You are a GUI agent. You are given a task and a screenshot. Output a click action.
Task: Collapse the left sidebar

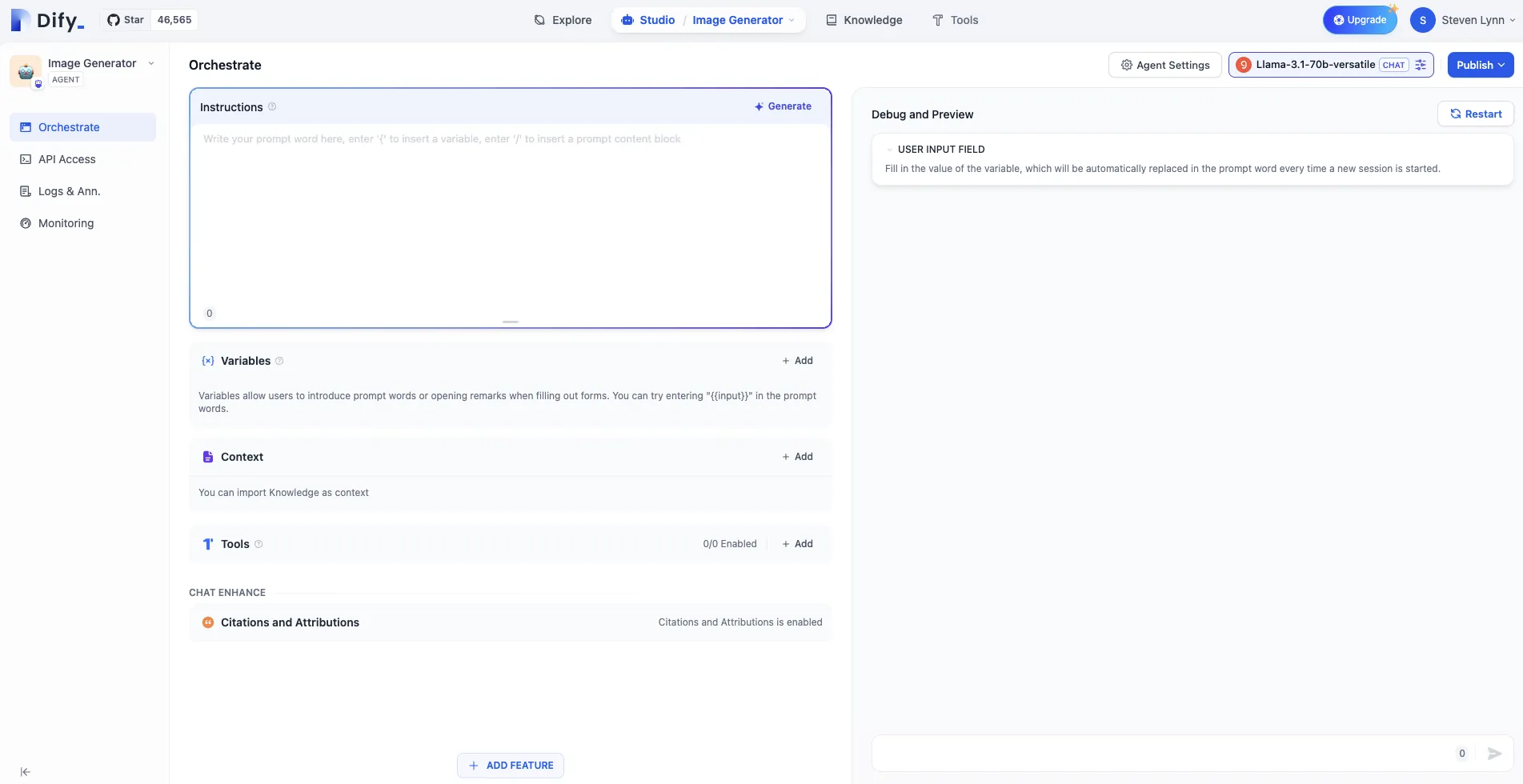click(x=25, y=772)
